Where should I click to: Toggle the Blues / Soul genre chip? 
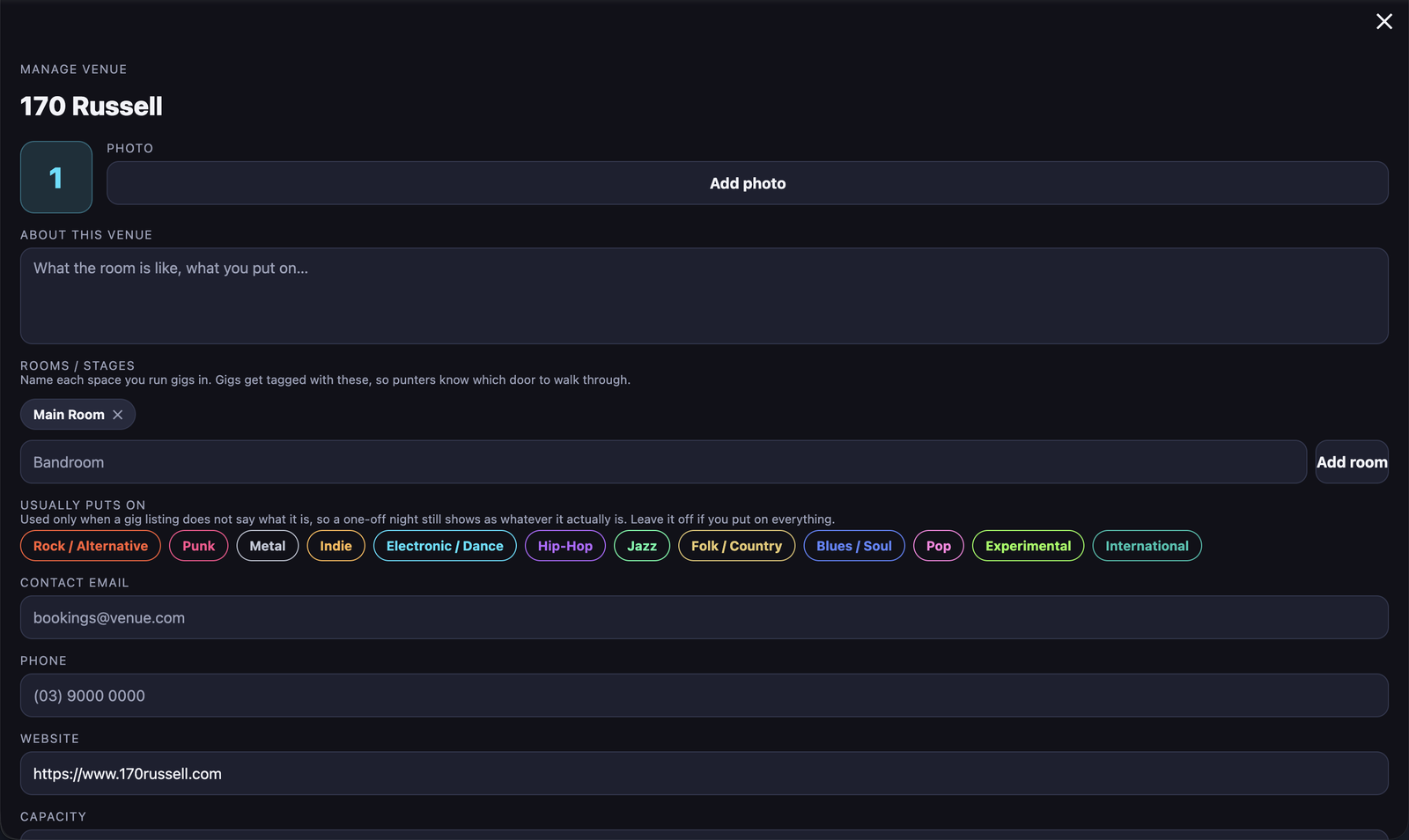point(854,546)
